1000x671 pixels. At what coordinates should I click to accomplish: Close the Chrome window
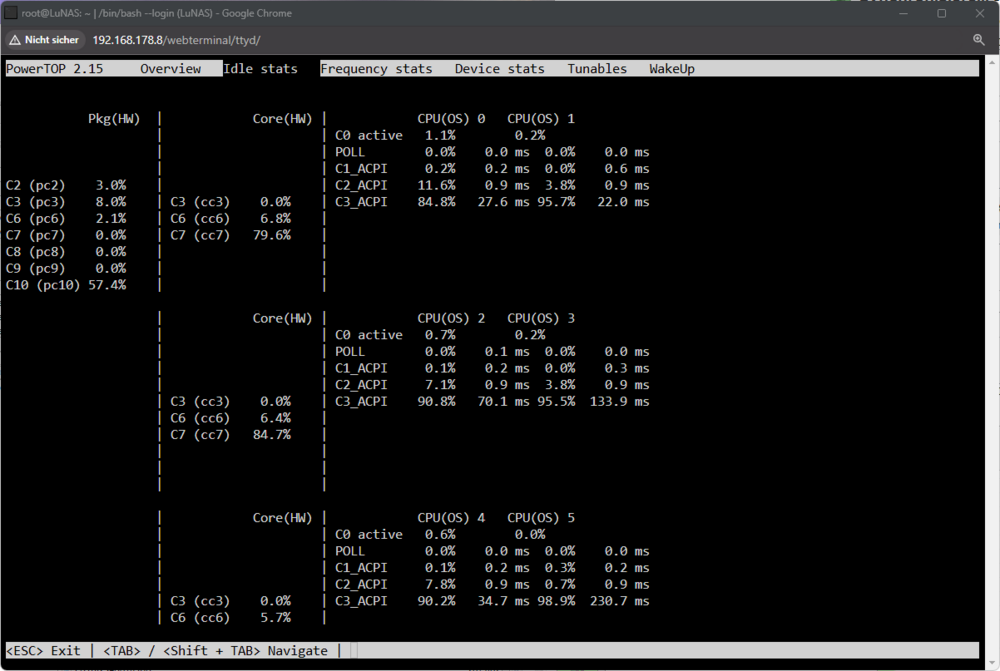(980, 13)
